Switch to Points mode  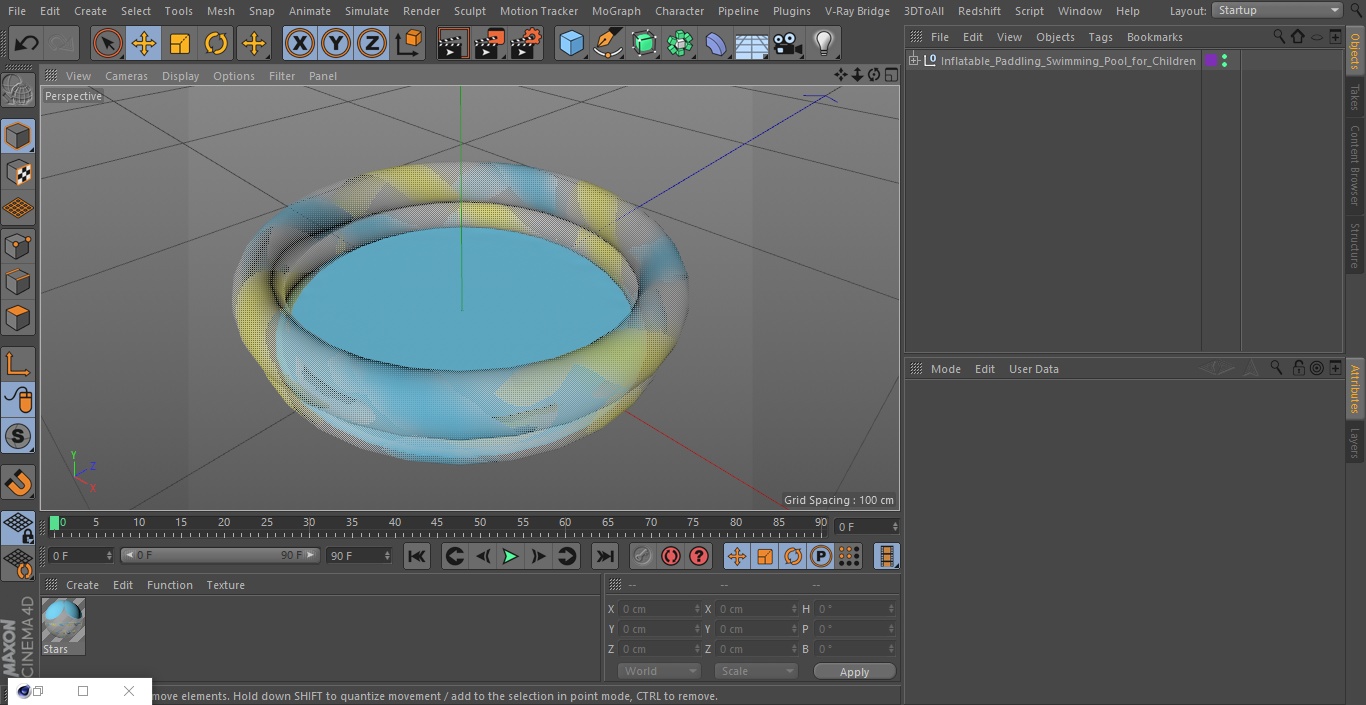point(18,245)
